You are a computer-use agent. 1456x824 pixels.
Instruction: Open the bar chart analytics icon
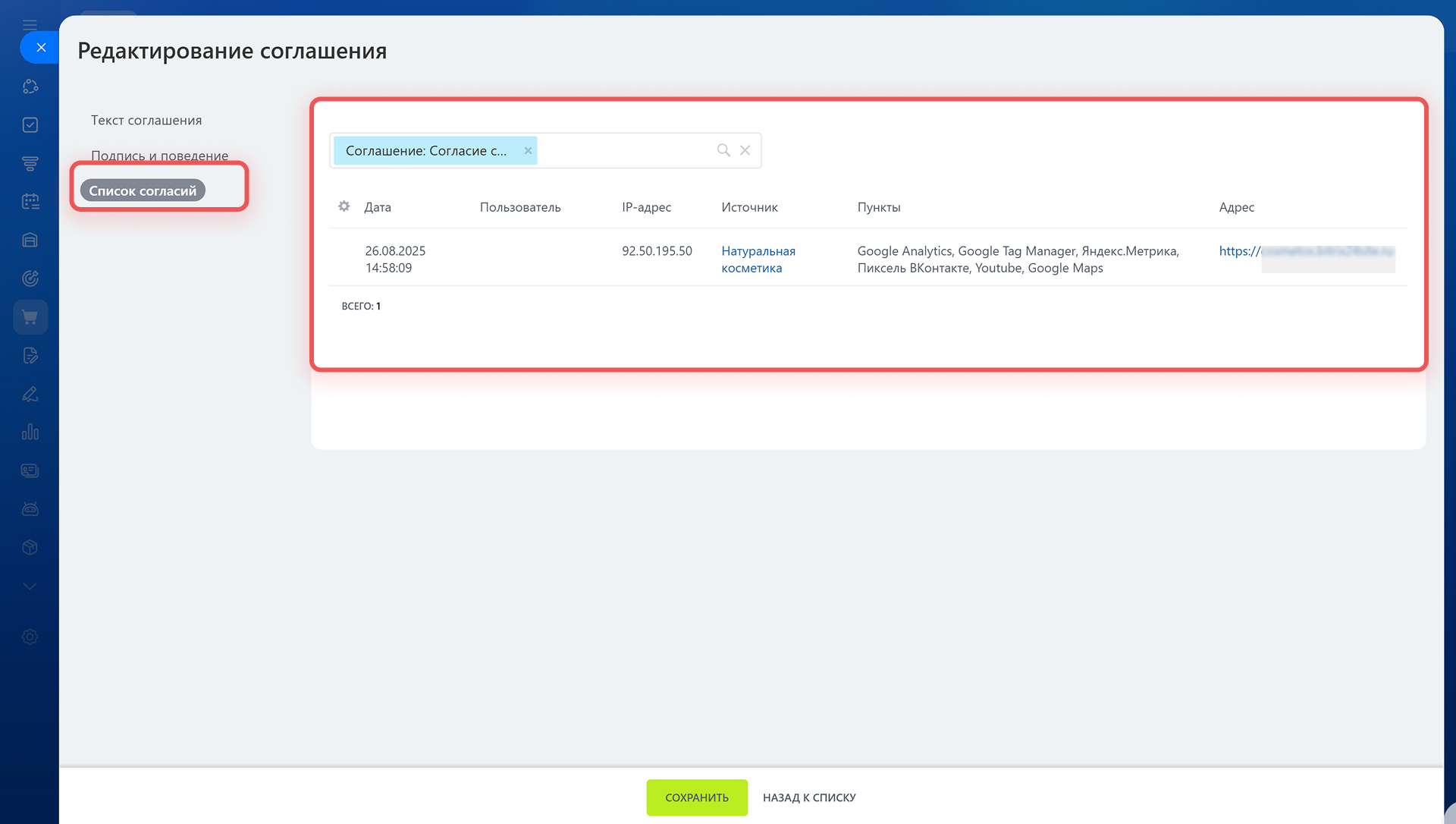point(30,432)
